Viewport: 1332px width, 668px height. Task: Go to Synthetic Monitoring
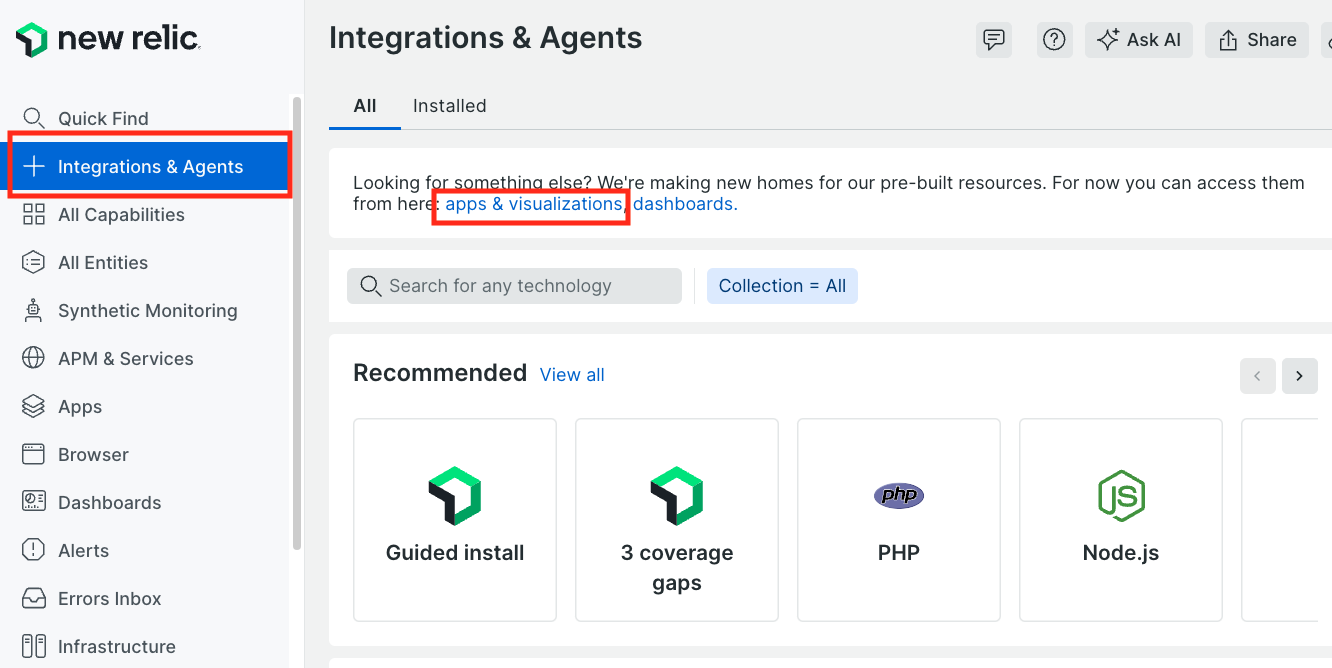click(x=150, y=310)
